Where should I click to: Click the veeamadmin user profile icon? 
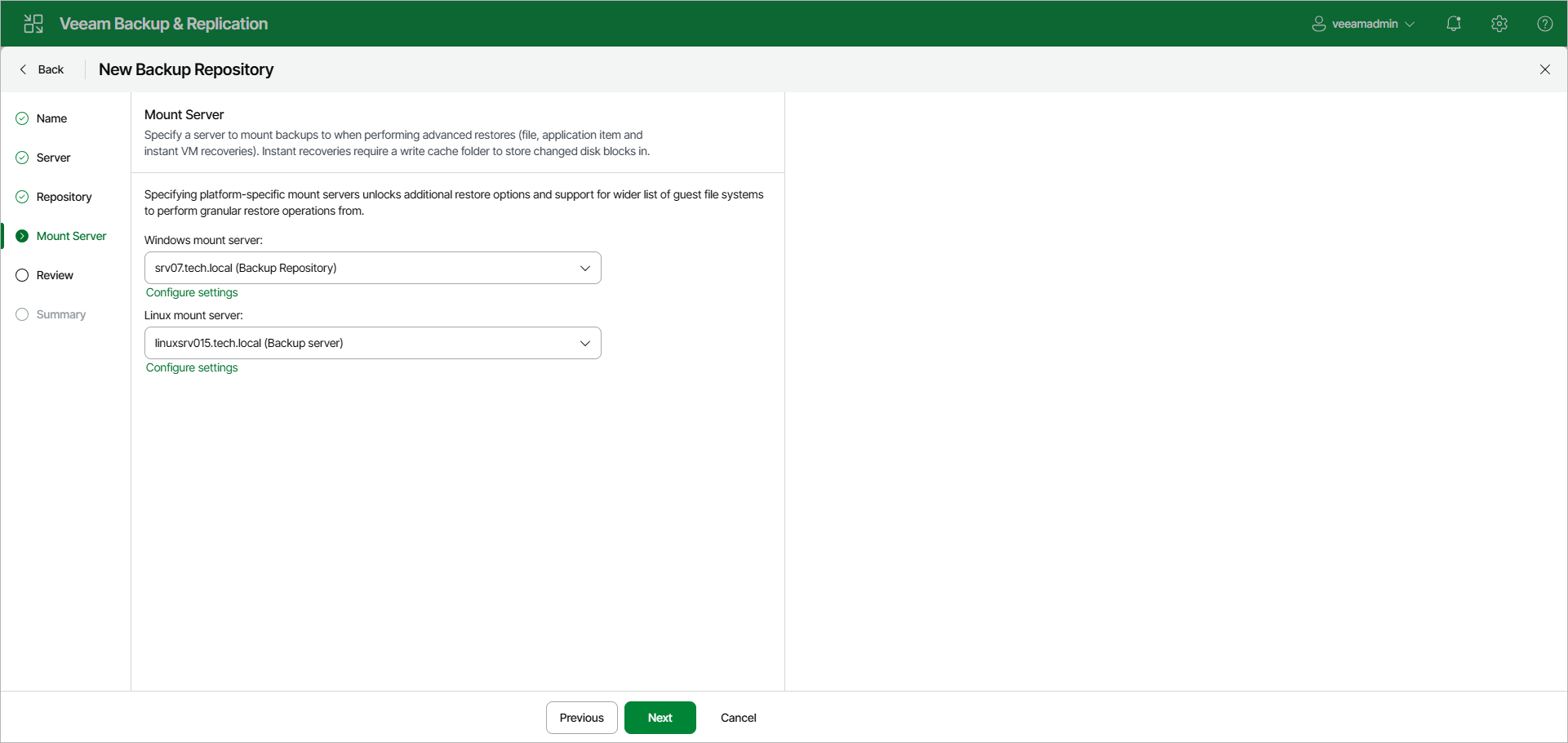click(x=1317, y=23)
